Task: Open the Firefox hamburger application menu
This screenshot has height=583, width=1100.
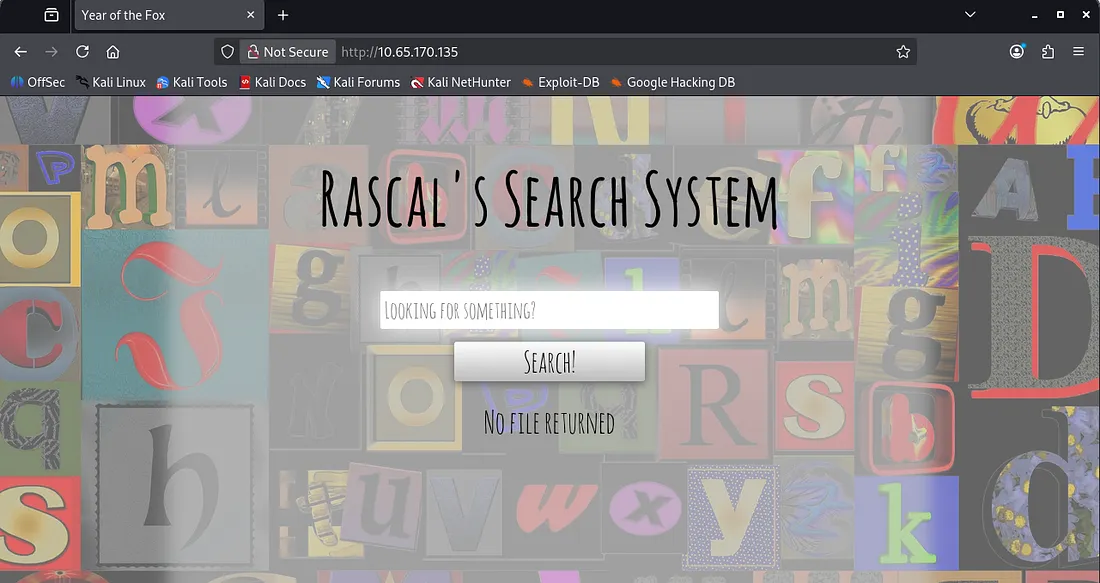Action: click(x=1079, y=52)
